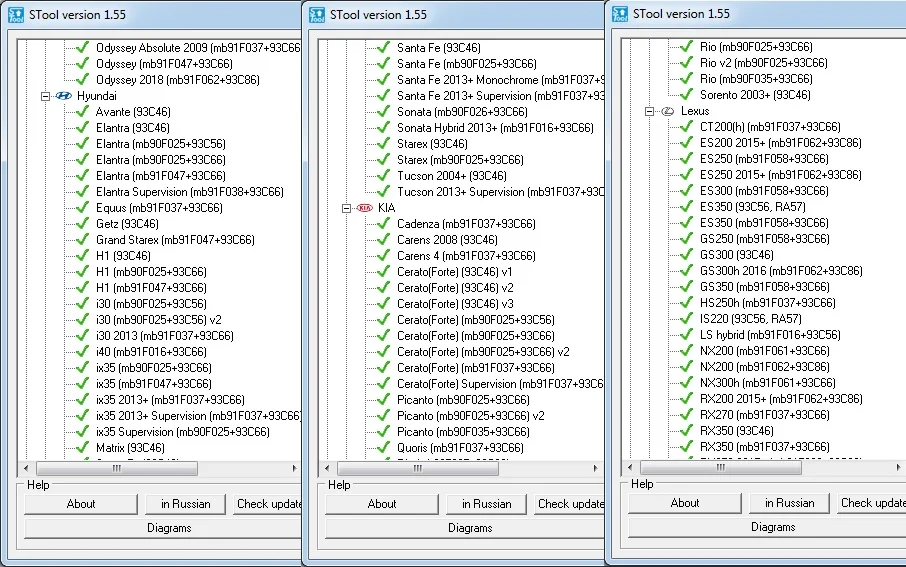The height and width of the screenshot is (567, 906).
Task: Click green checkmark beside IS220 (93C56, RA57)
Action: (686, 318)
